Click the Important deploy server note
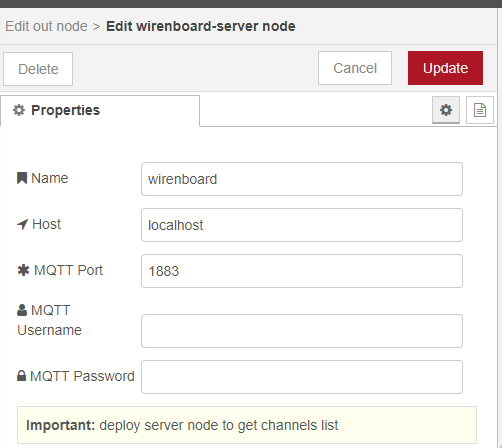The image size is (502, 448). coord(247,425)
